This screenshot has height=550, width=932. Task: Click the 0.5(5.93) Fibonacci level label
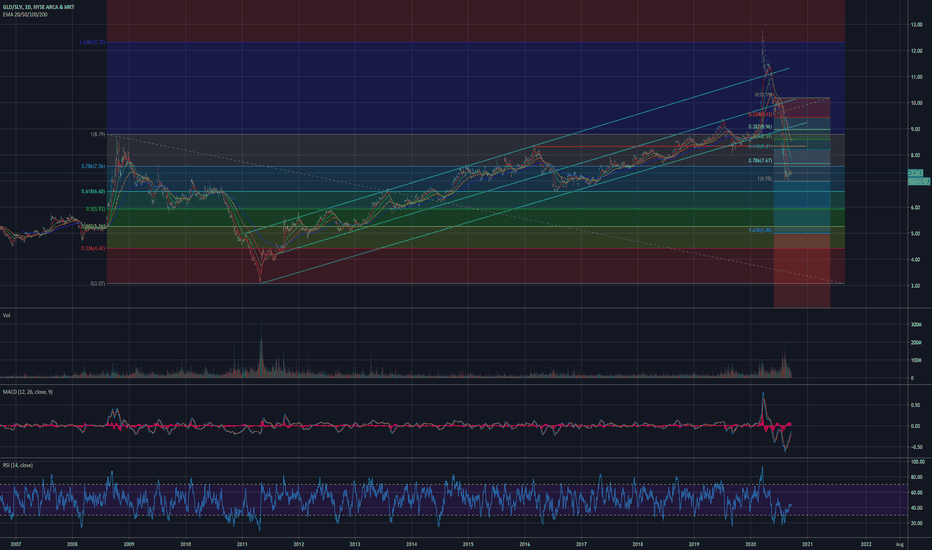point(96,209)
